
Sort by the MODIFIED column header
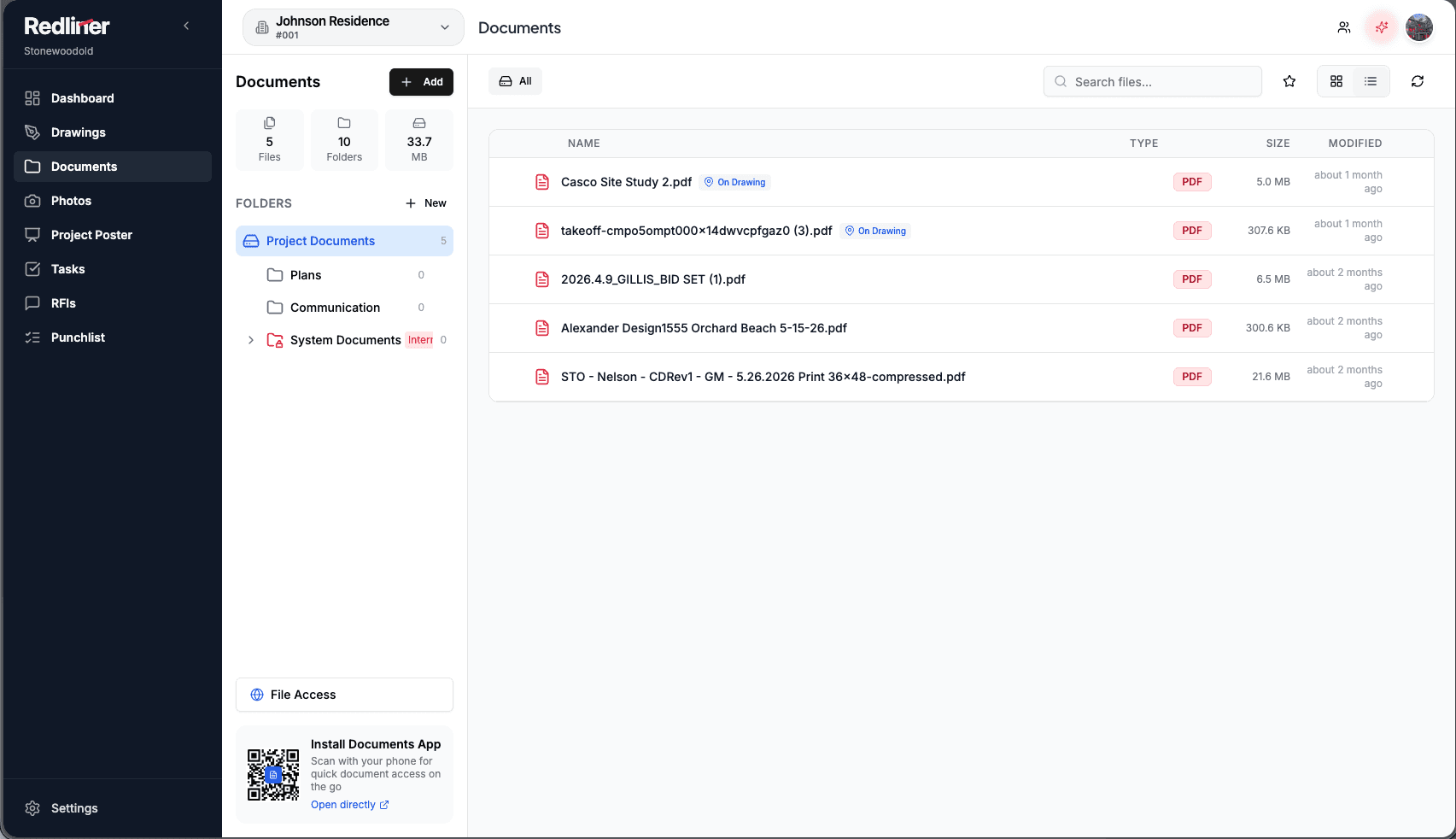click(1355, 144)
